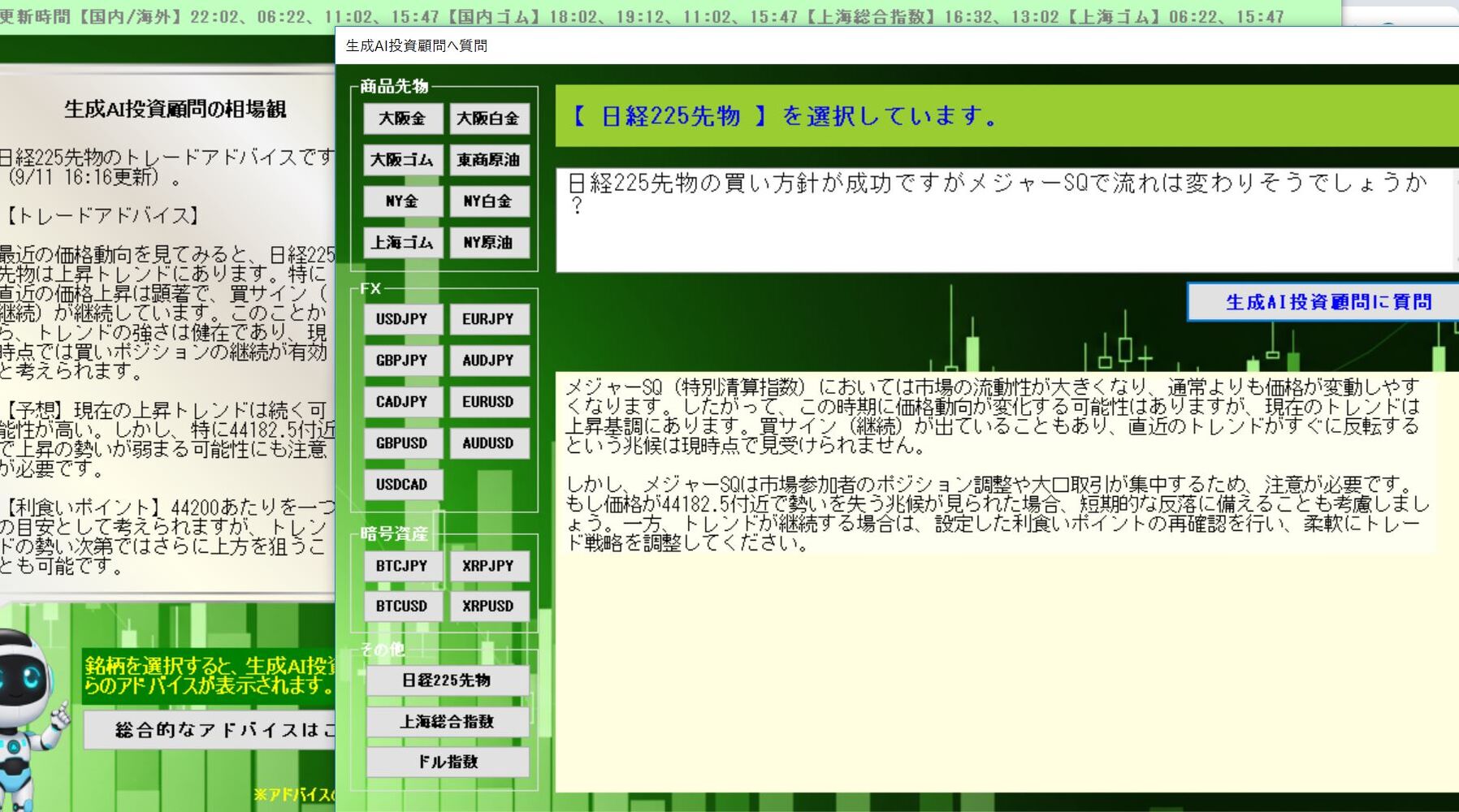Select the ドル指数 button
This screenshot has height=812, width=1459.
(448, 762)
